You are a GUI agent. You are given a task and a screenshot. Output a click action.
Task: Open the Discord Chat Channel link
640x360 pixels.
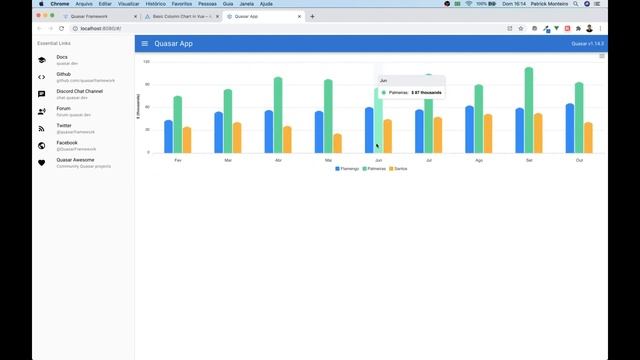tap(83, 94)
